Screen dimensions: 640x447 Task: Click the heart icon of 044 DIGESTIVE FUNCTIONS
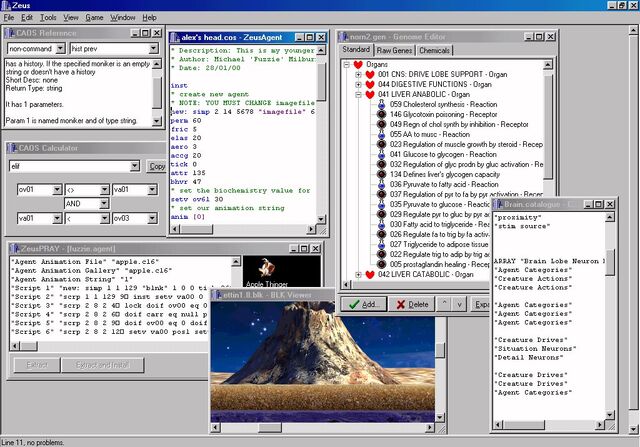tap(370, 85)
